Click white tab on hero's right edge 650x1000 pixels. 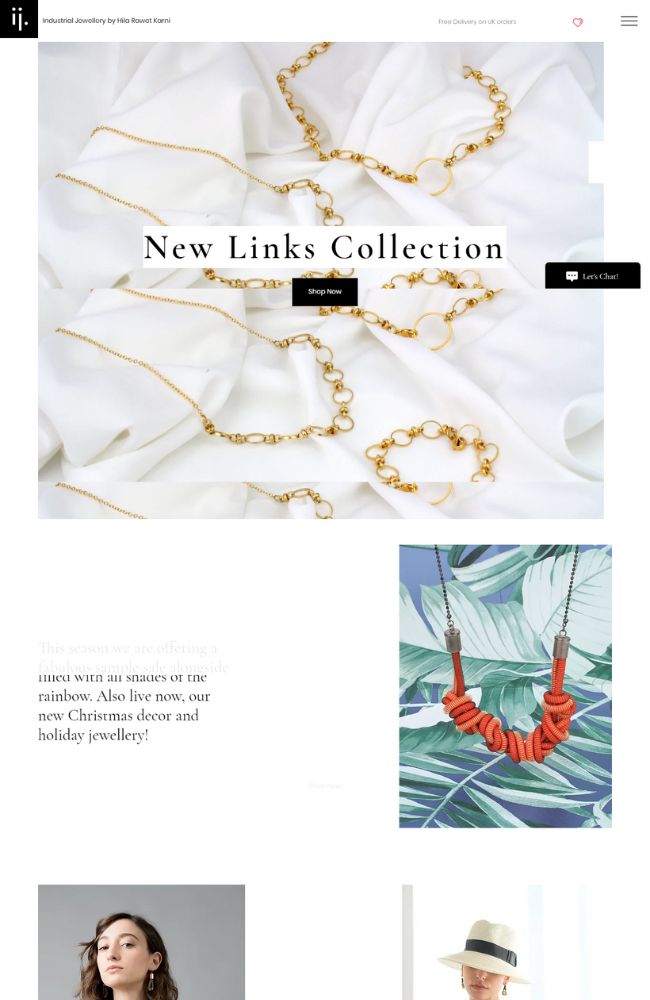[x=596, y=162]
